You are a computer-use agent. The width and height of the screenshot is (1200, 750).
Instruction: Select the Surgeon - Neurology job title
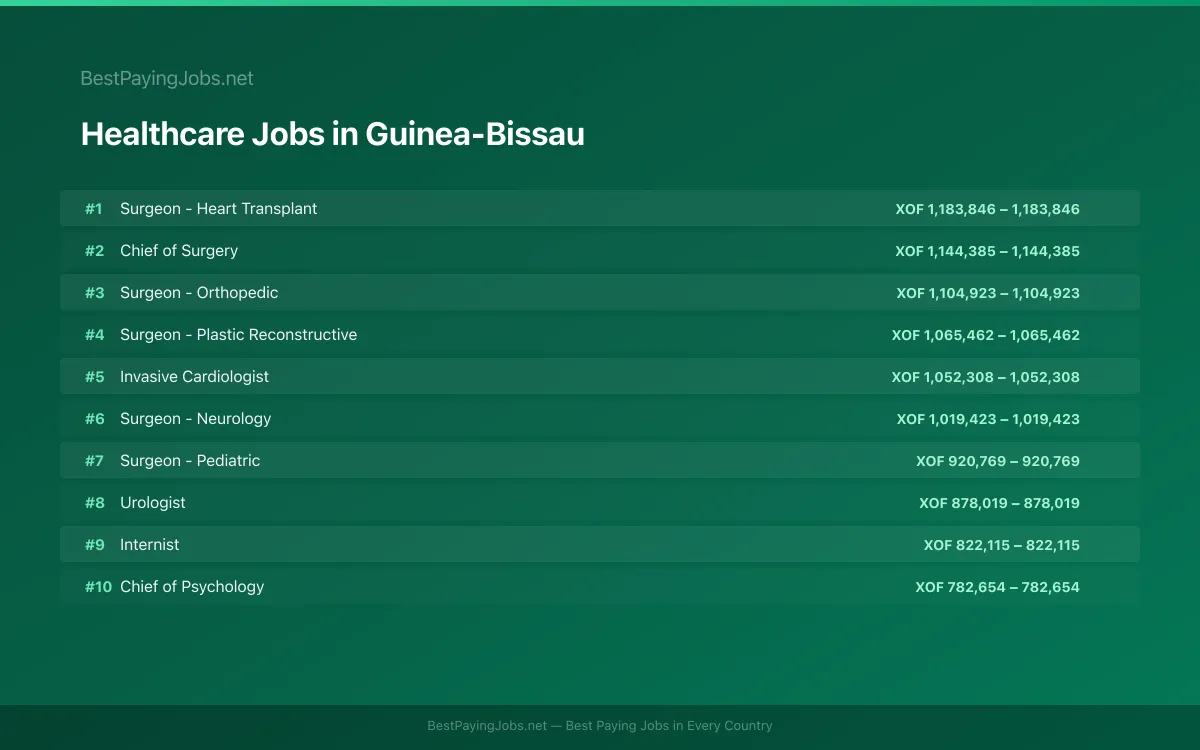195,419
